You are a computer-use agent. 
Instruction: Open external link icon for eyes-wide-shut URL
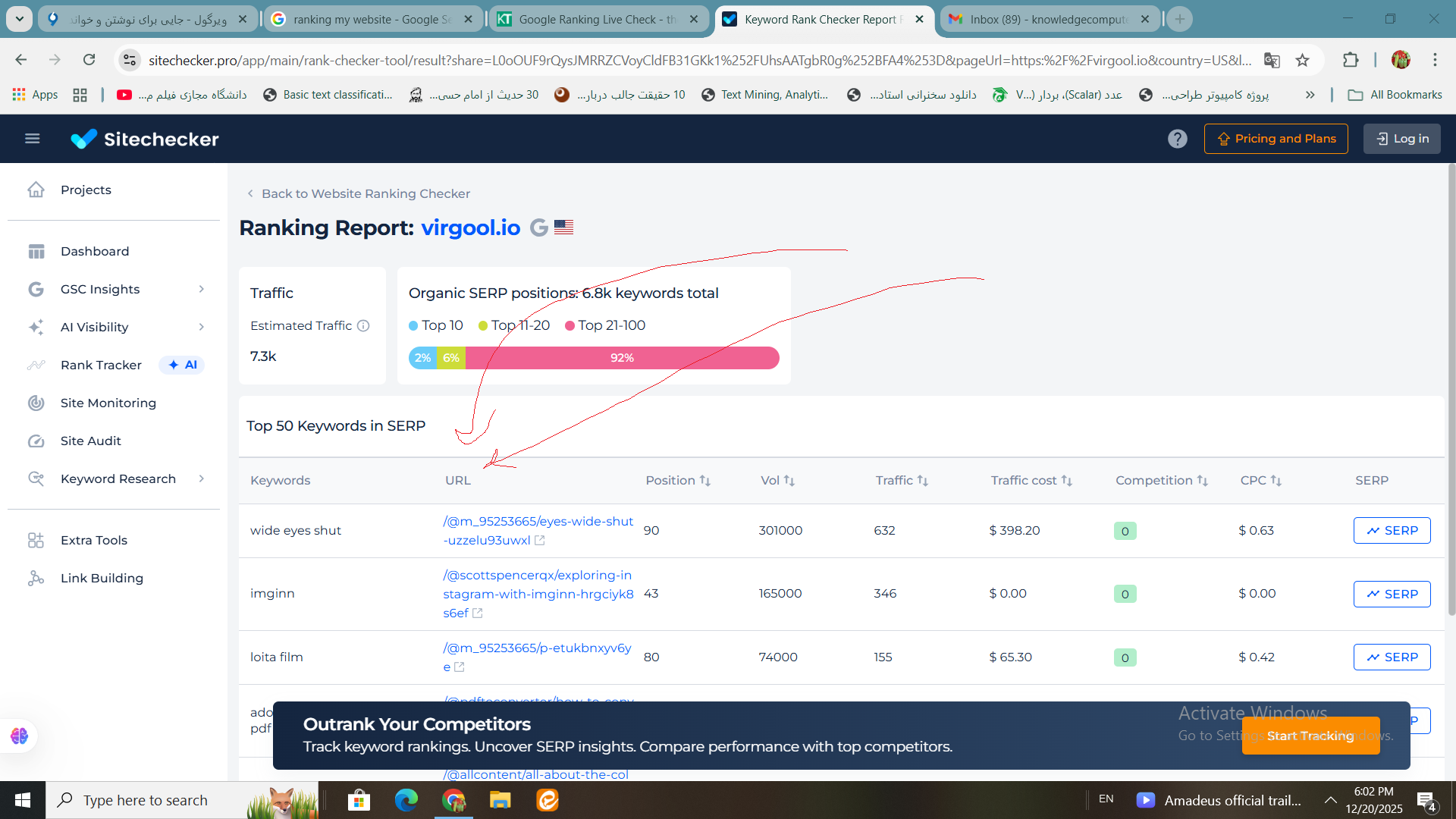tap(540, 541)
